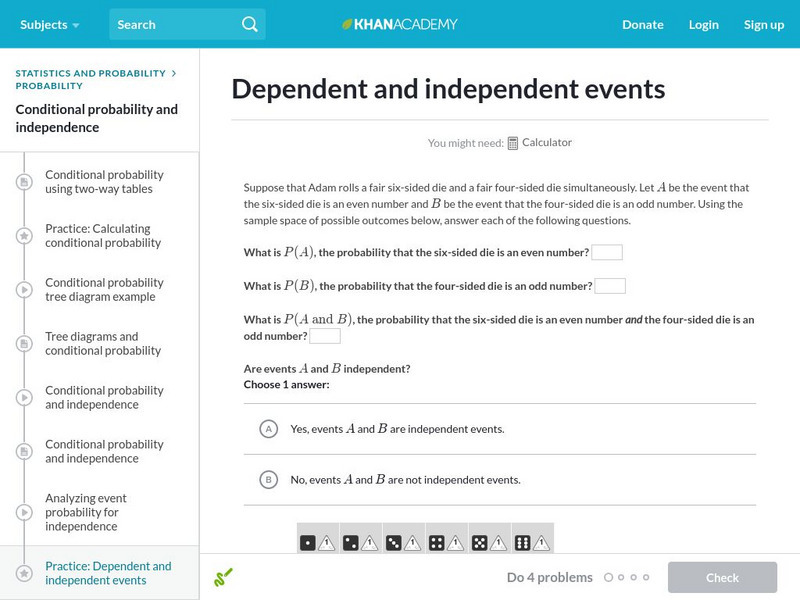
Task: Open the Calculator icon
Action: click(513, 143)
